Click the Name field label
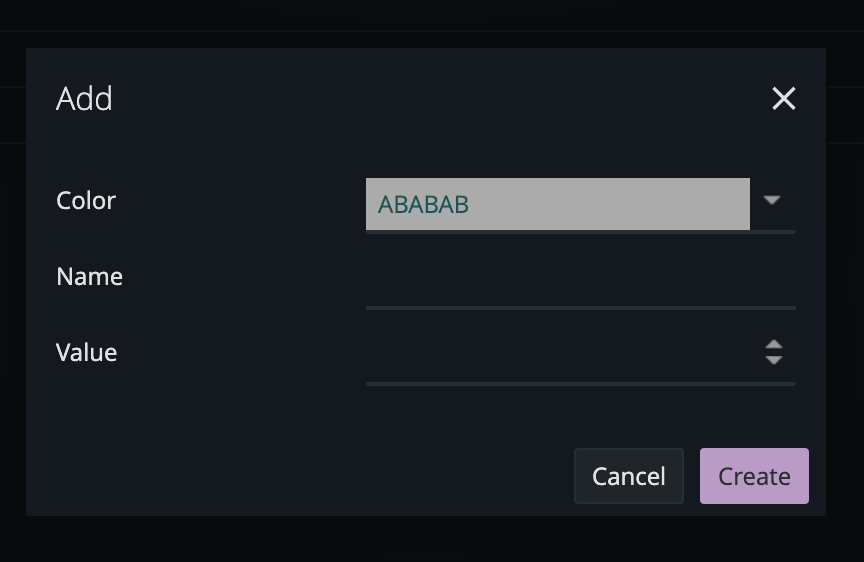864x562 pixels. tap(89, 276)
